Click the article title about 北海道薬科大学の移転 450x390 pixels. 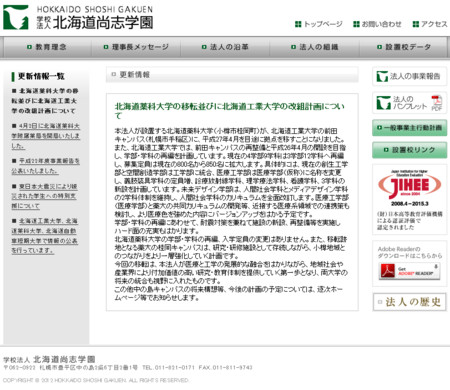click(230, 111)
